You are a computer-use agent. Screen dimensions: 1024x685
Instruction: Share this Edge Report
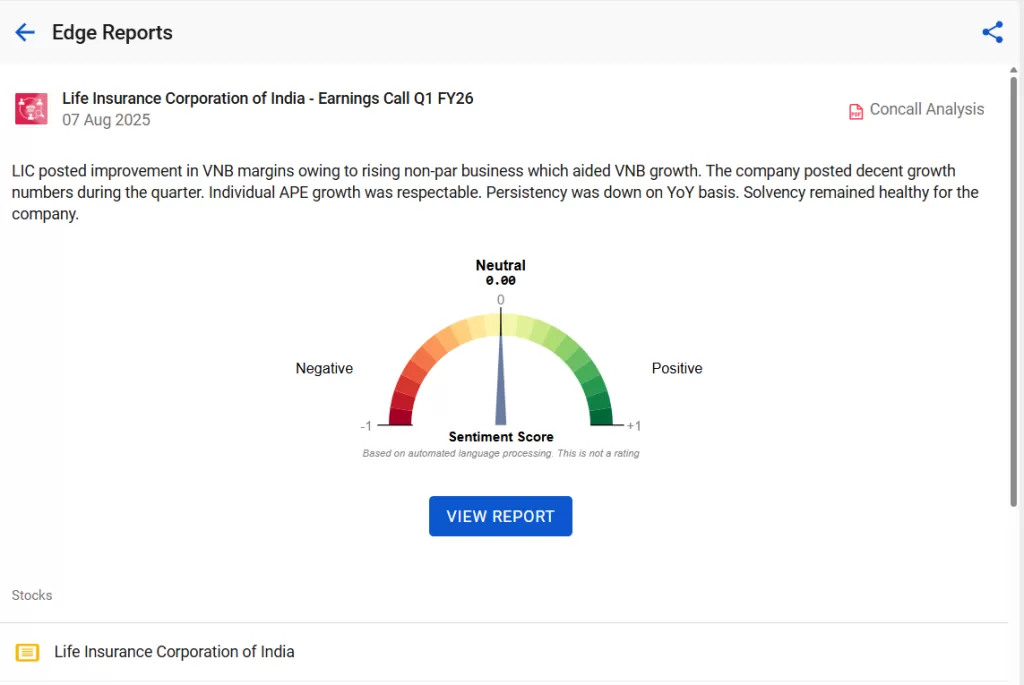point(992,33)
